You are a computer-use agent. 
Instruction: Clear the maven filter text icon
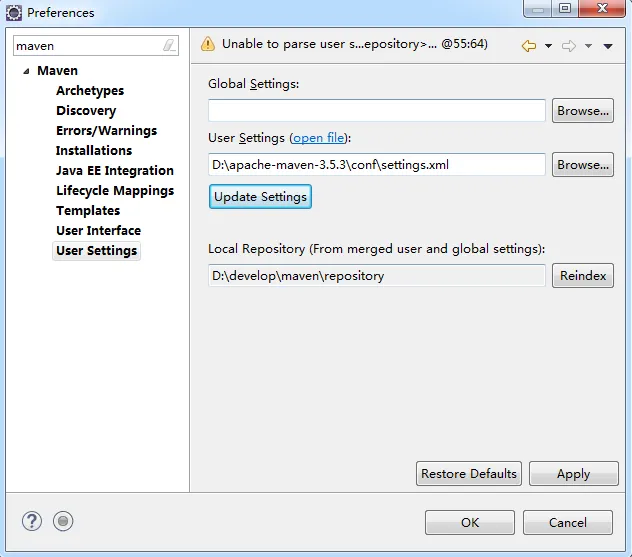coord(169,45)
